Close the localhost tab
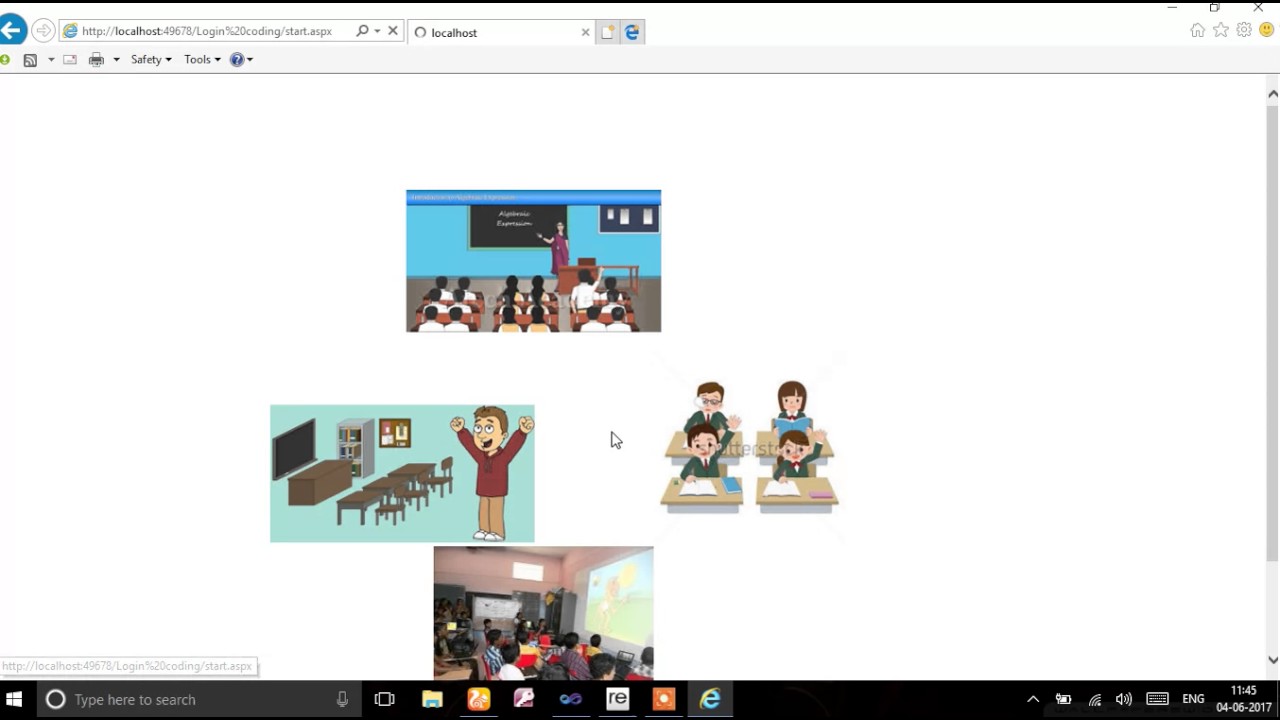Viewport: 1280px width, 720px height. (x=585, y=32)
